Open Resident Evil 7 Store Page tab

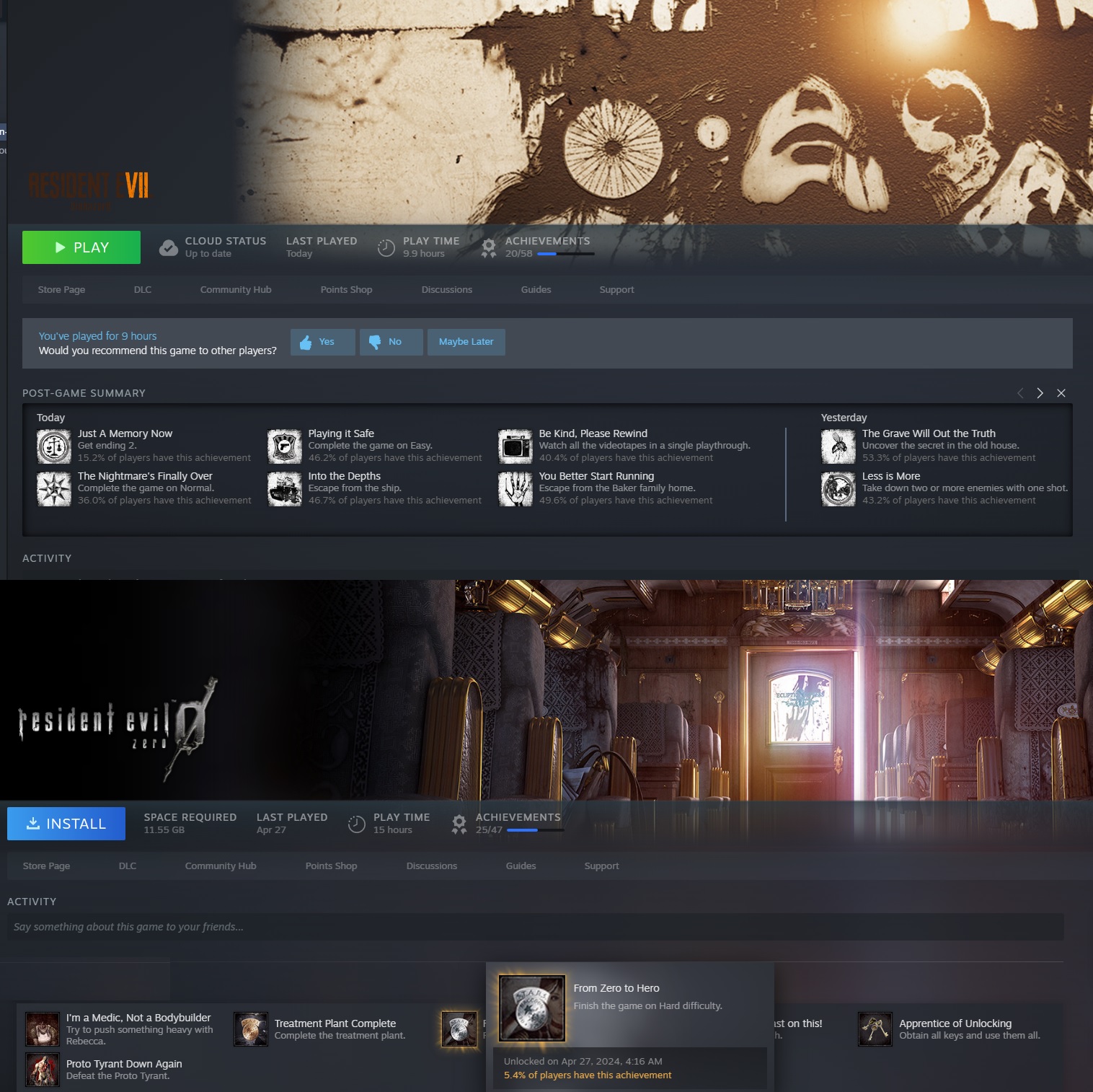pyautogui.click(x=61, y=290)
